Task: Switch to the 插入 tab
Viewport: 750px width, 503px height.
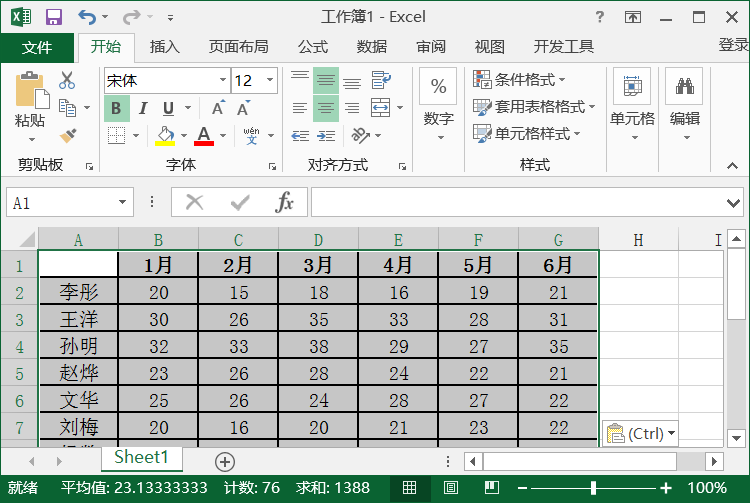Action: pyautogui.click(x=165, y=47)
